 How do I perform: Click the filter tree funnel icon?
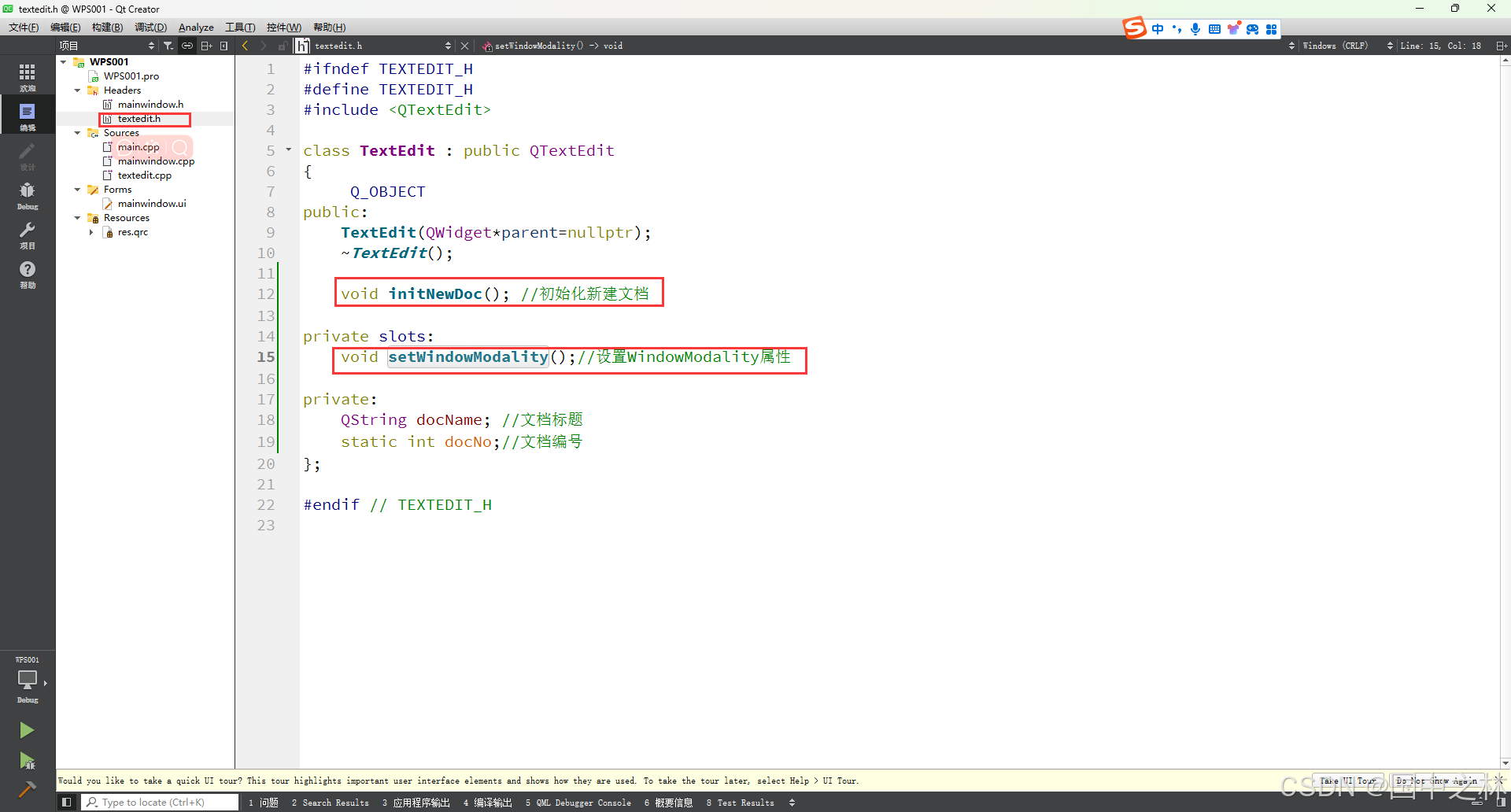(168, 46)
